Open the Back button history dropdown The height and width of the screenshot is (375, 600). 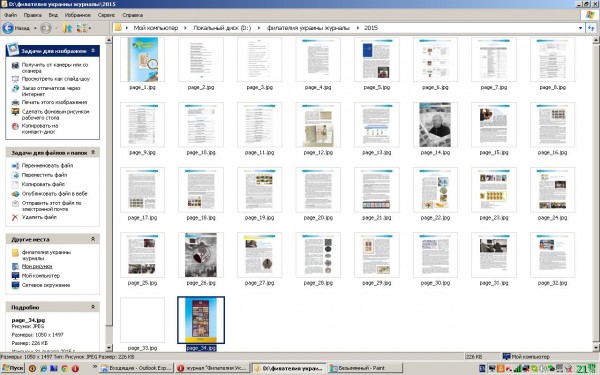click(35, 28)
